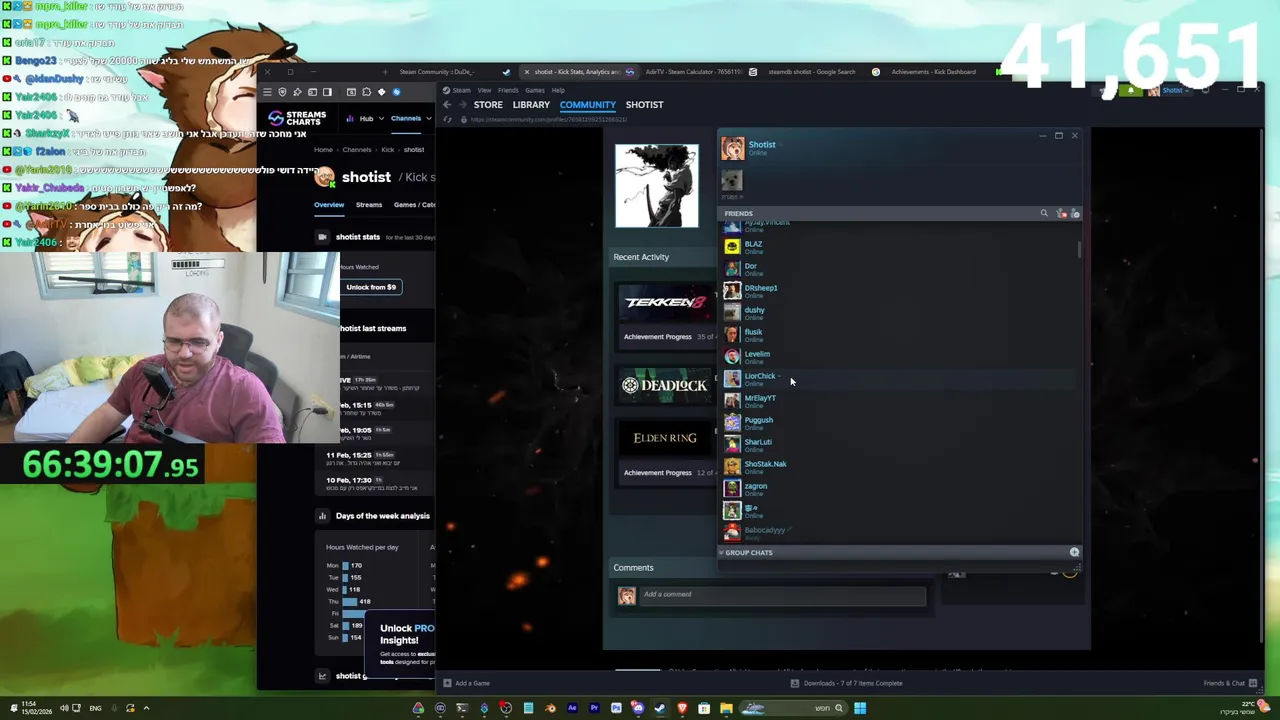Open the Streams tab on shotist page
The height and width of the screenshot is (720, 1280).
[x=369, y=205]
